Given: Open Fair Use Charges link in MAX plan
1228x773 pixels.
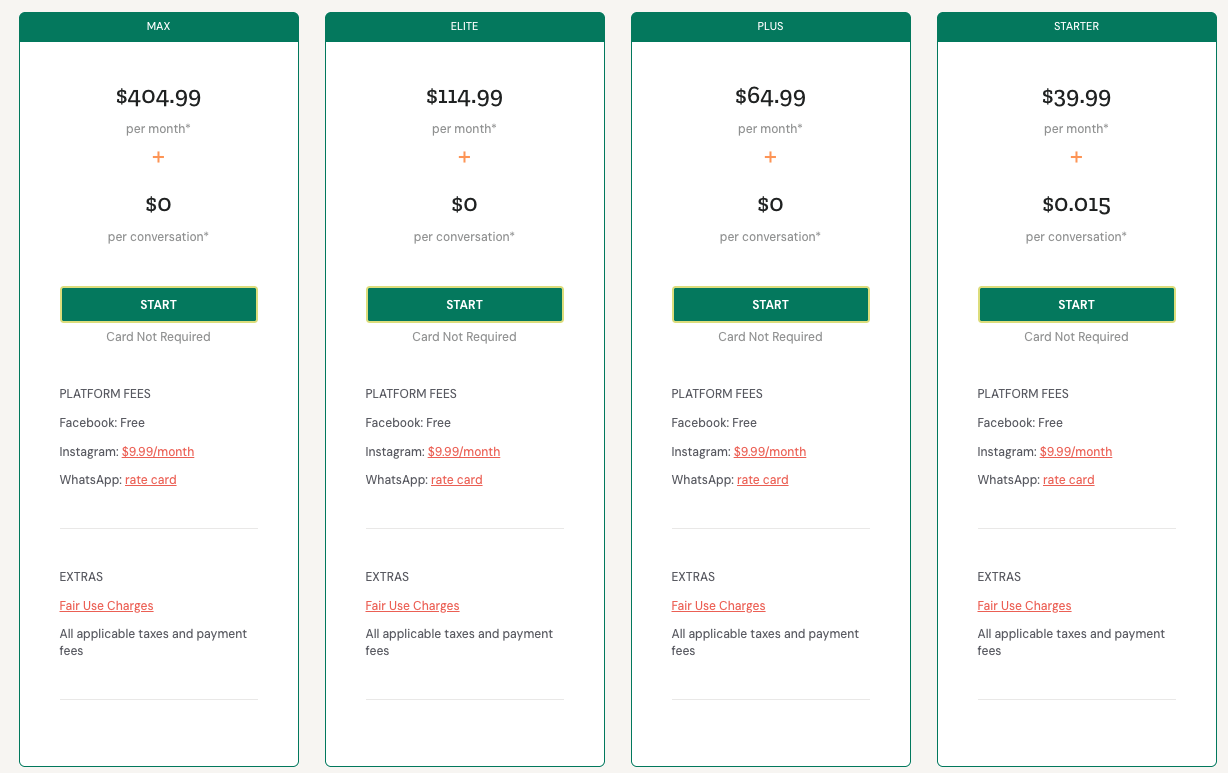Looking at the screenshot, I should [106, 606].
